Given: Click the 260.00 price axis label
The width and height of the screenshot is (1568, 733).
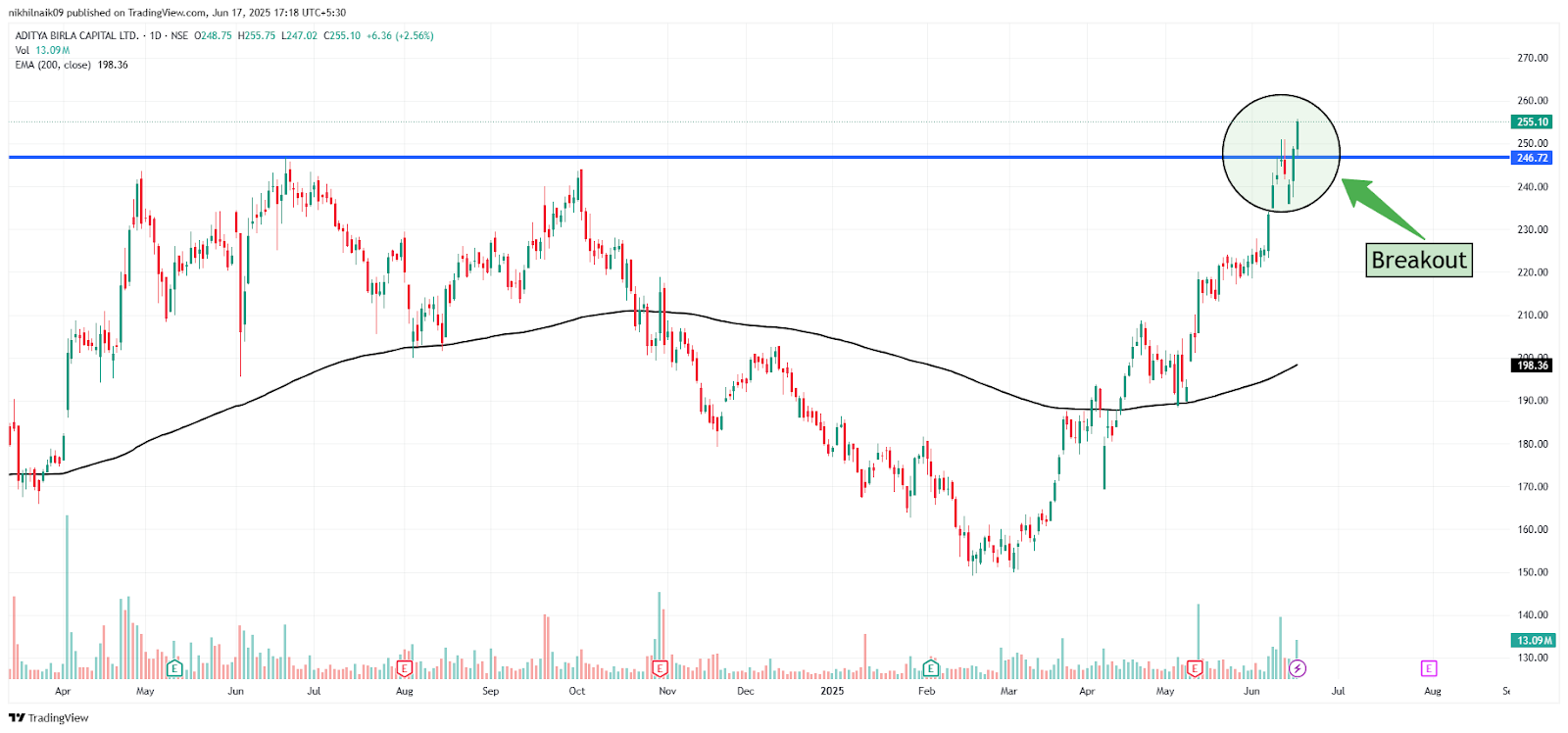Looking at the screenshot, I should 1533,101.
